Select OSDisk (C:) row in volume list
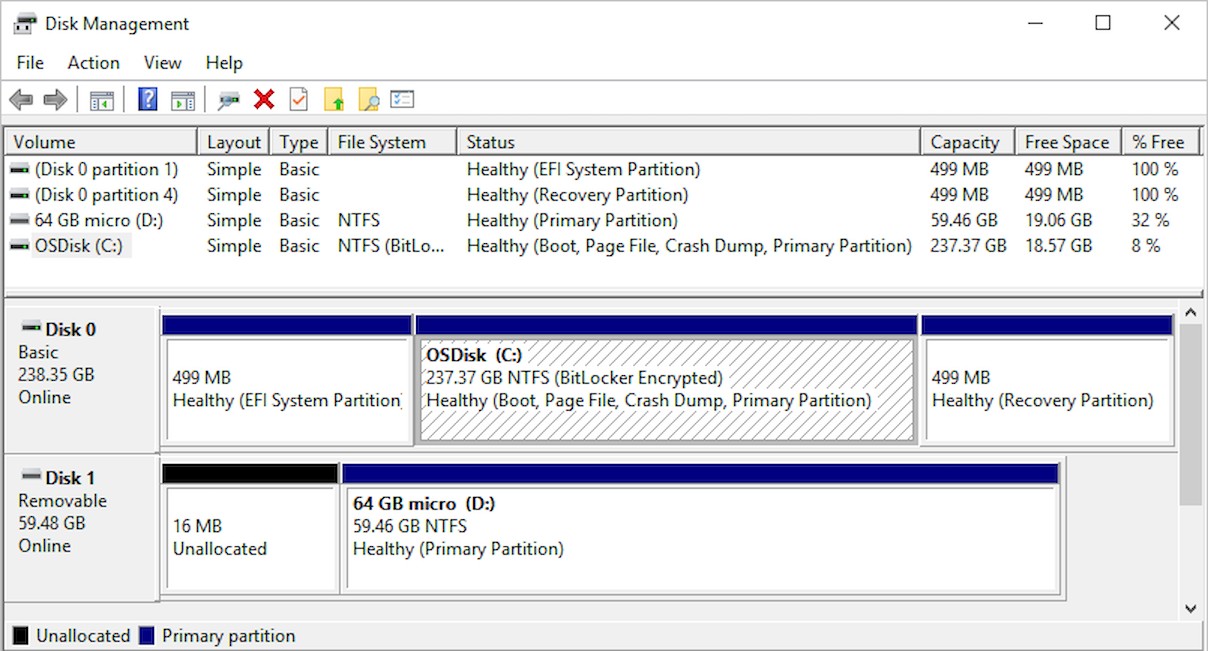This screenshot has width=1208, height=651. [x=79, y=246]
